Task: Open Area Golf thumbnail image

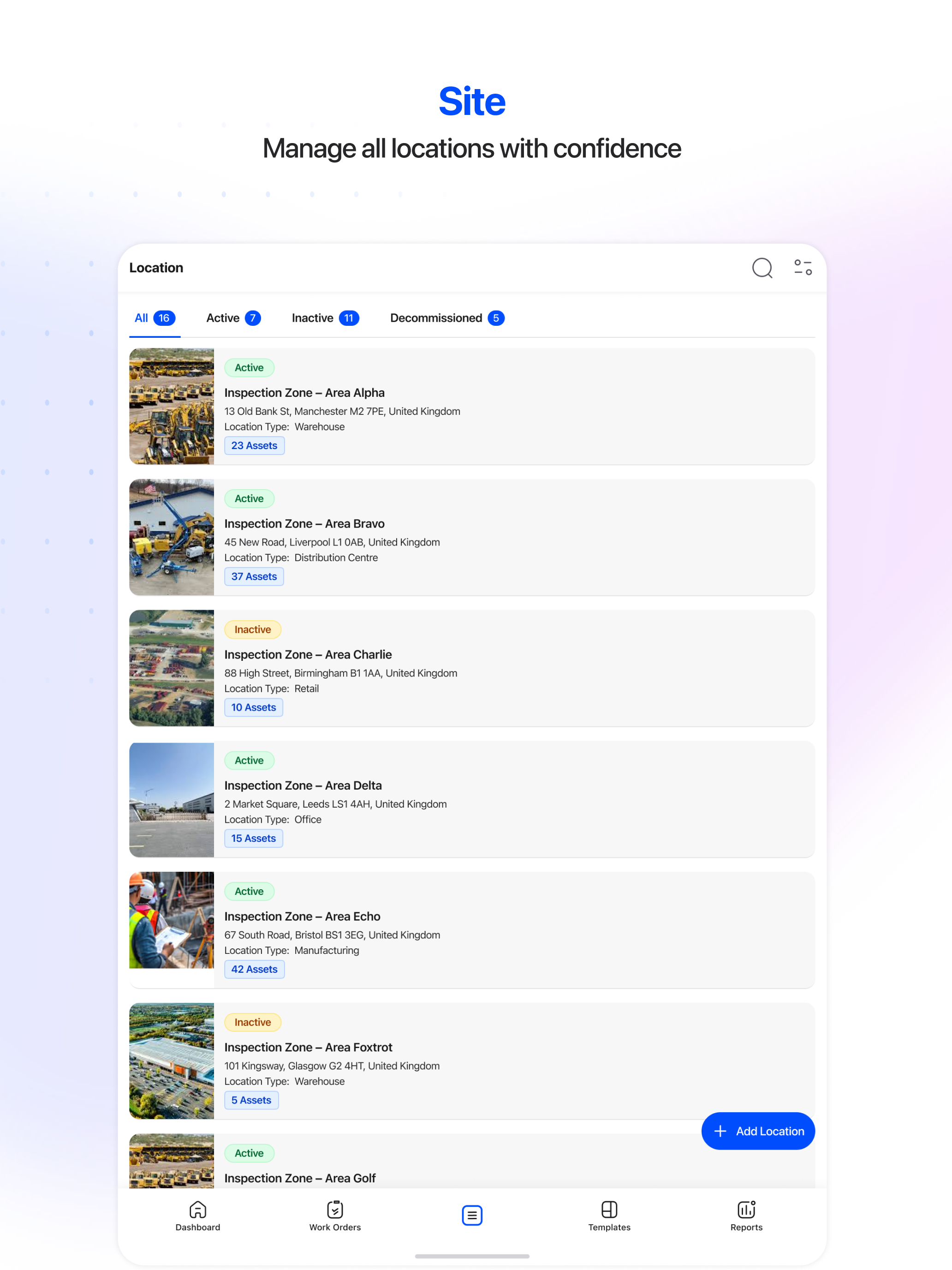Action: click(x=172, y=1161)
